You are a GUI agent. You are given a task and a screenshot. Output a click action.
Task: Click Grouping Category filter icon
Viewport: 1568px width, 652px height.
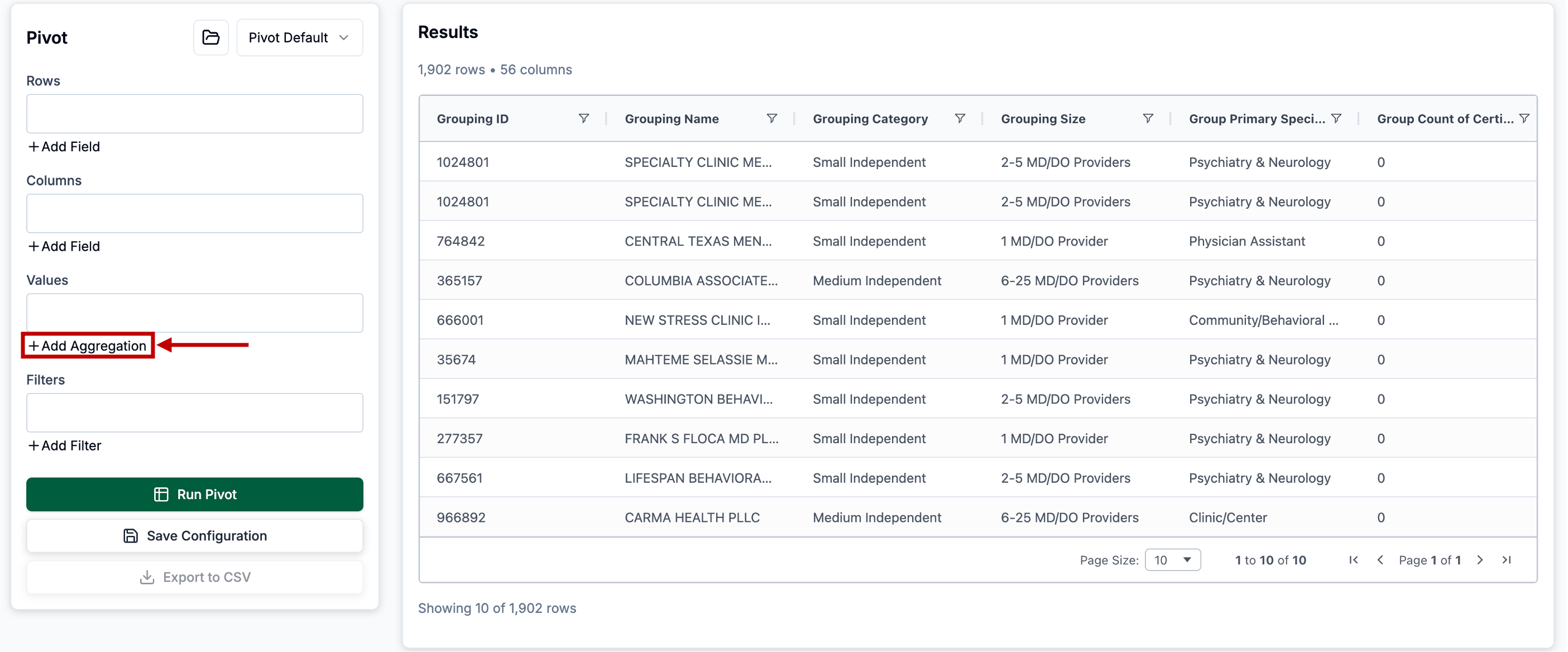coord(960,118)
